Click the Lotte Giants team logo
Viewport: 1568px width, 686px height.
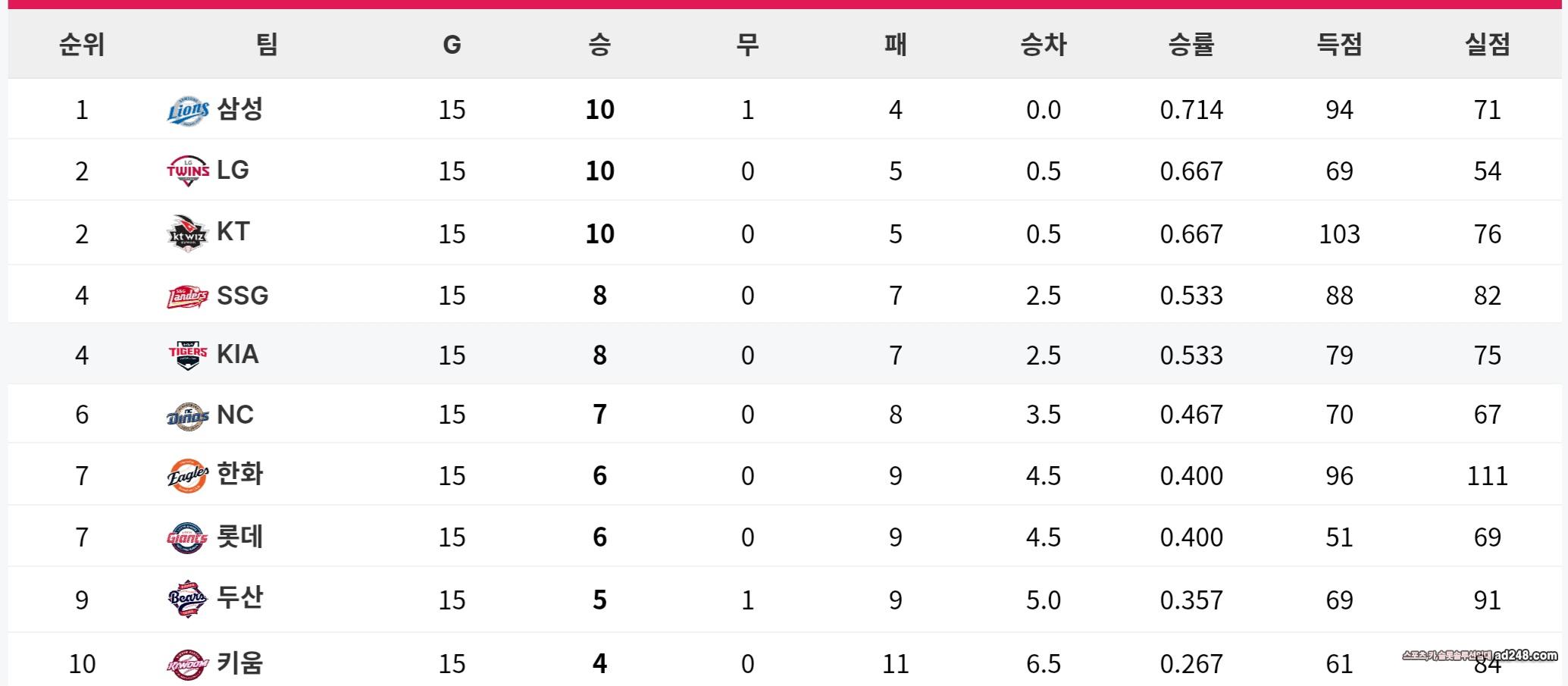coord(187,537)
